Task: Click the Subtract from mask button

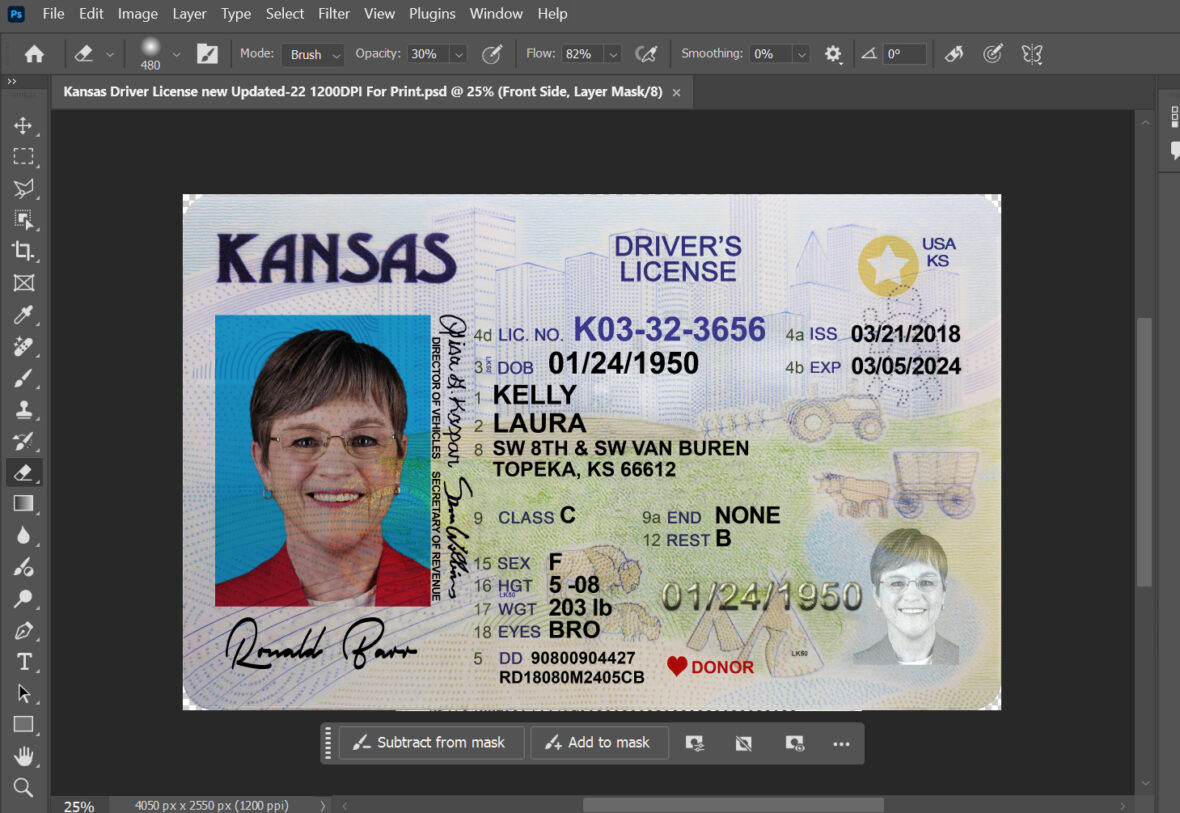Action: (431, 742)
